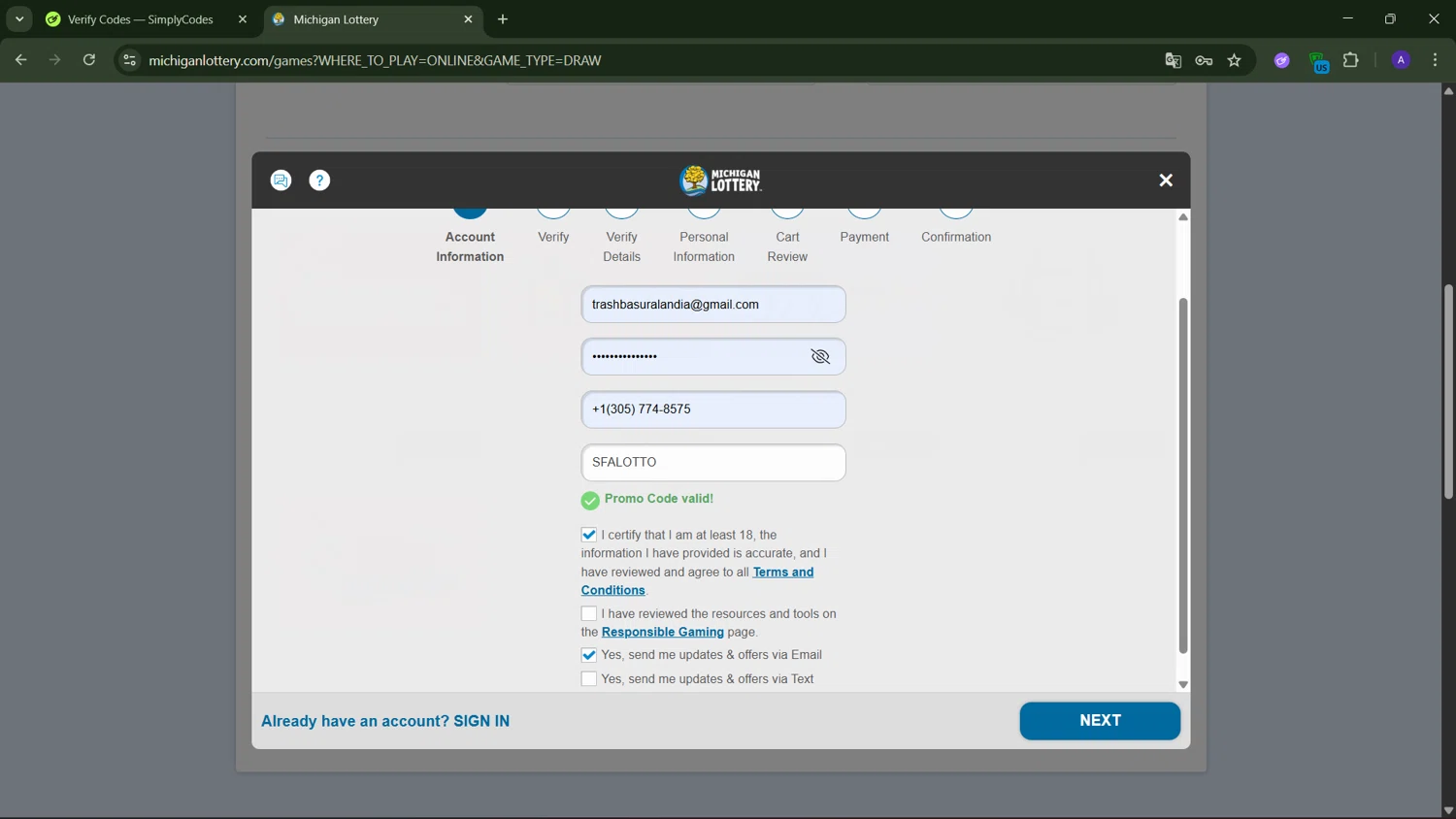This screenshot has height=819, width=1456.
Task: Open the live chat icon in dialog header
Action: (x=281, y=180)
